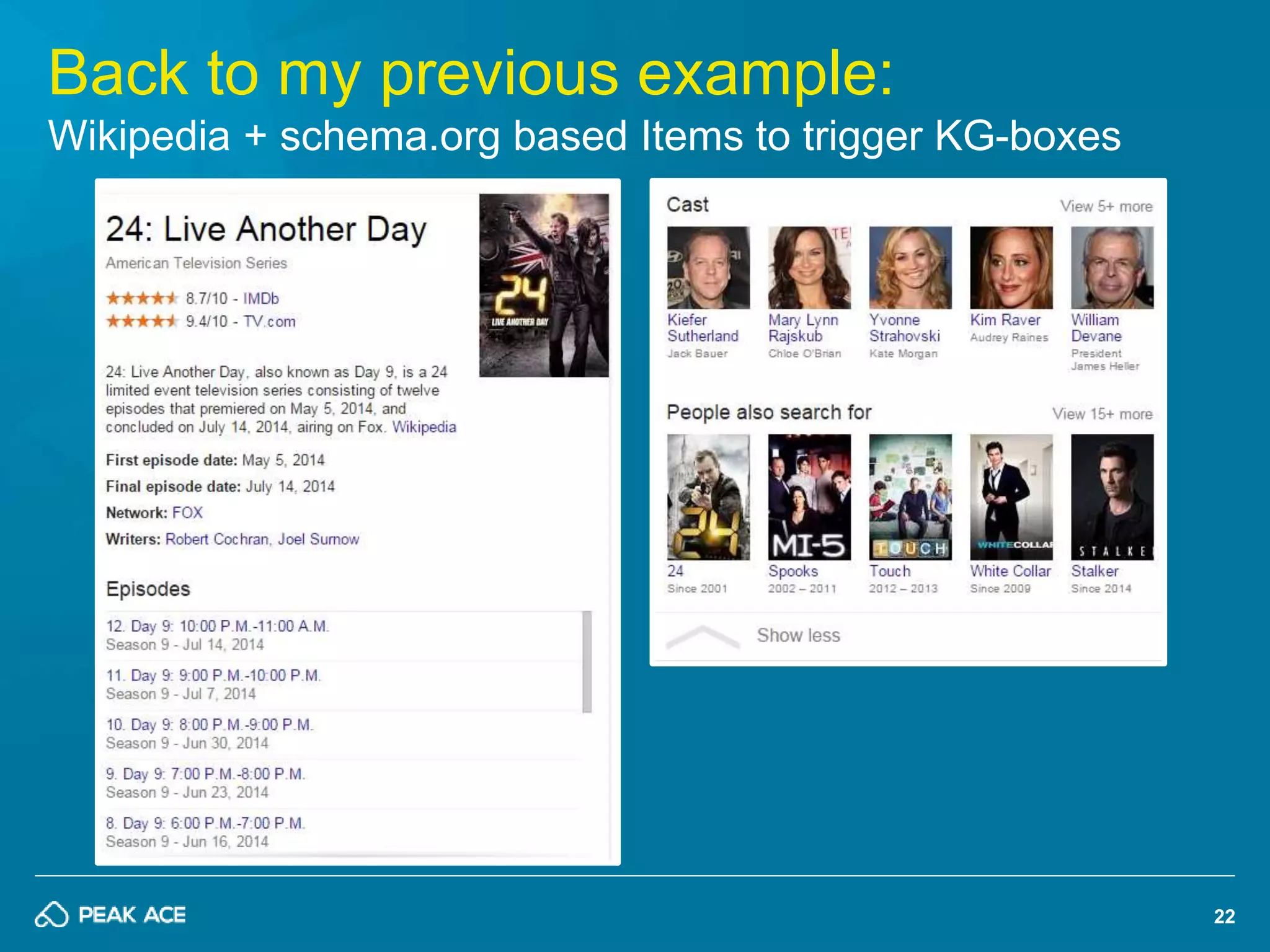Click Mary Lynn Rajskub's photo
The height and width of the screenshot is (952, 1270).
(809, 268)
